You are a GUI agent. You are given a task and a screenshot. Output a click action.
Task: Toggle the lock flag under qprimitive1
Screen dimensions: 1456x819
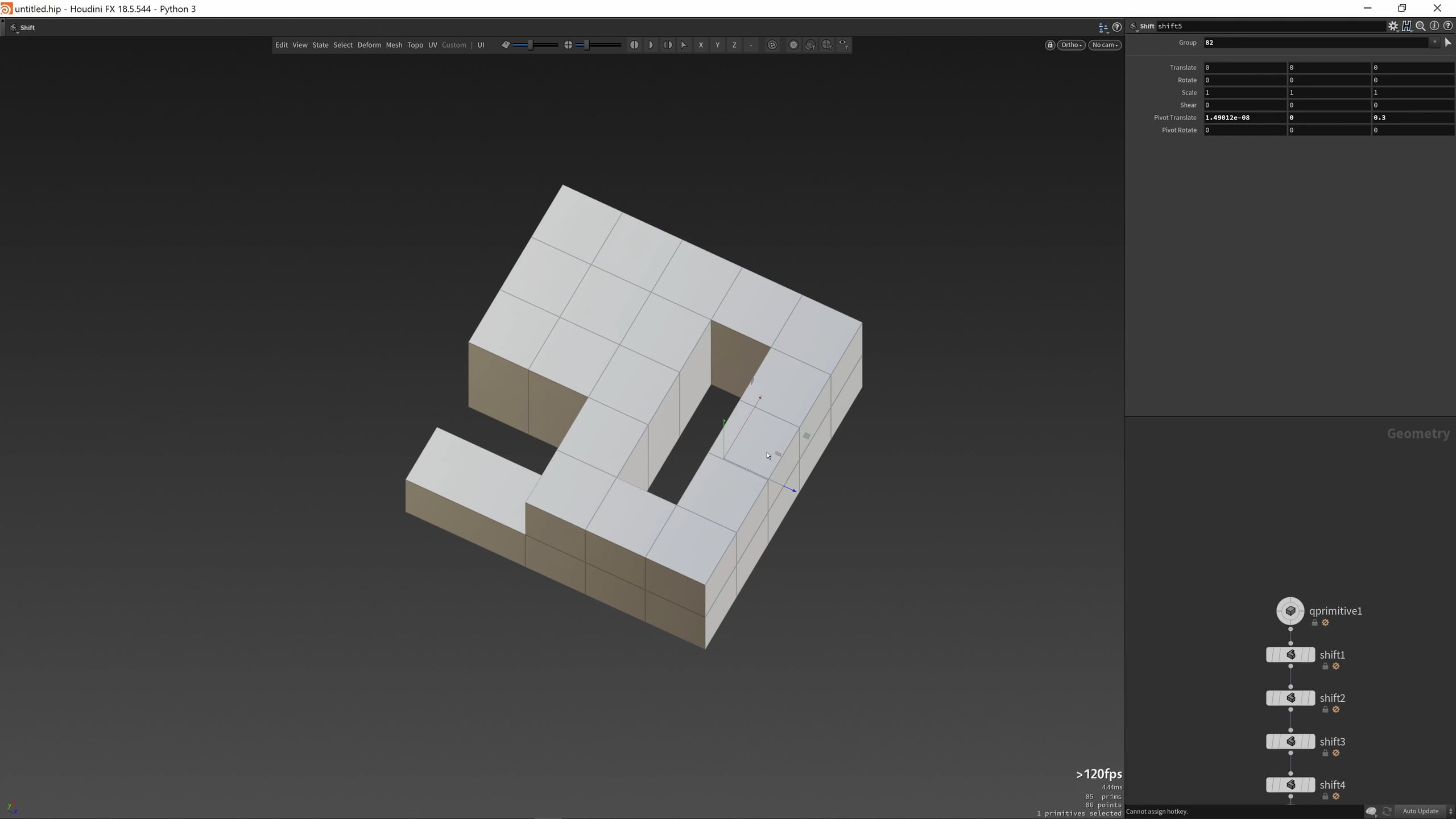1314,623
